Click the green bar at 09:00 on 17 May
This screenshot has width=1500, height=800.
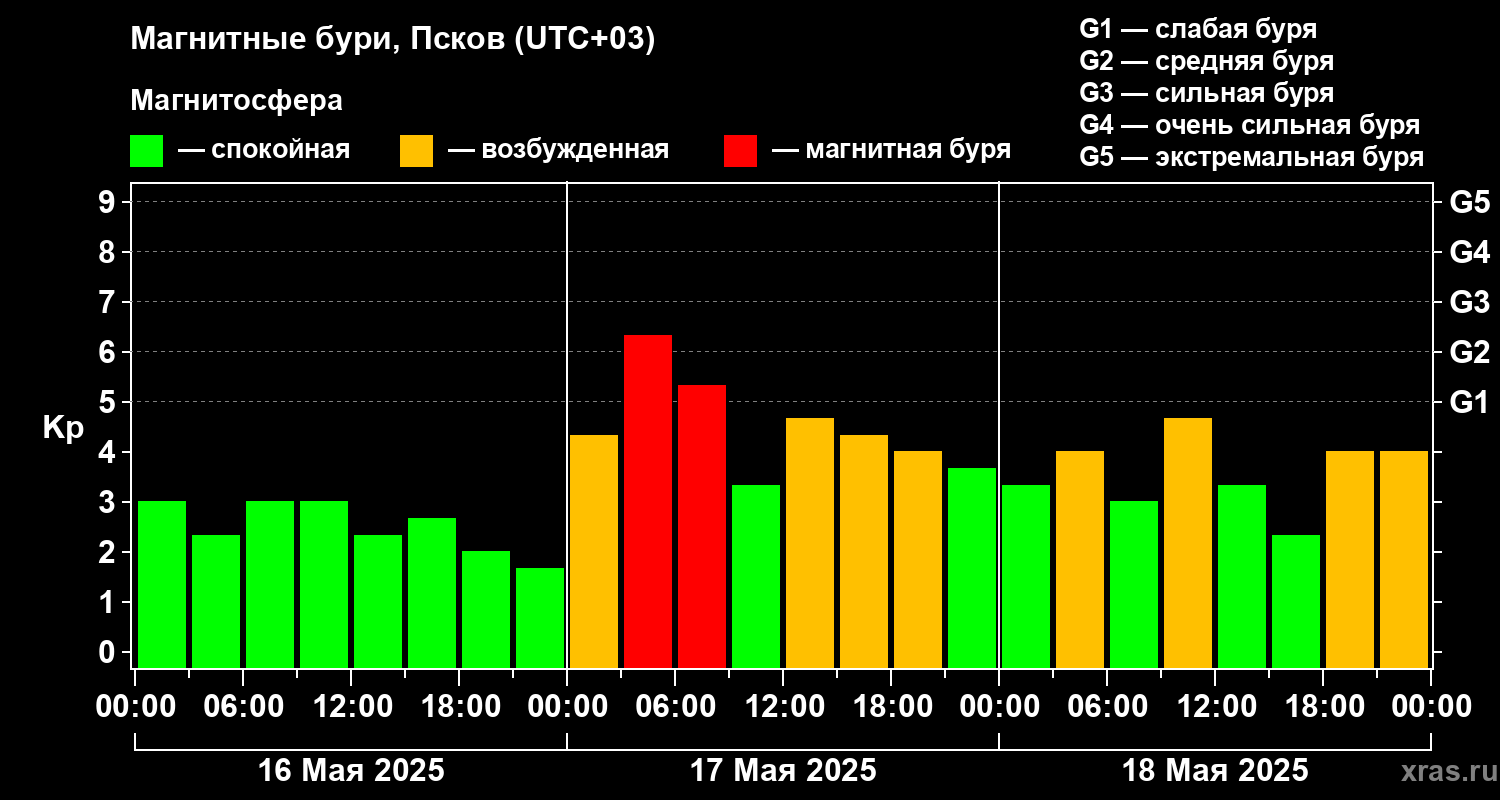pos(756,576)
